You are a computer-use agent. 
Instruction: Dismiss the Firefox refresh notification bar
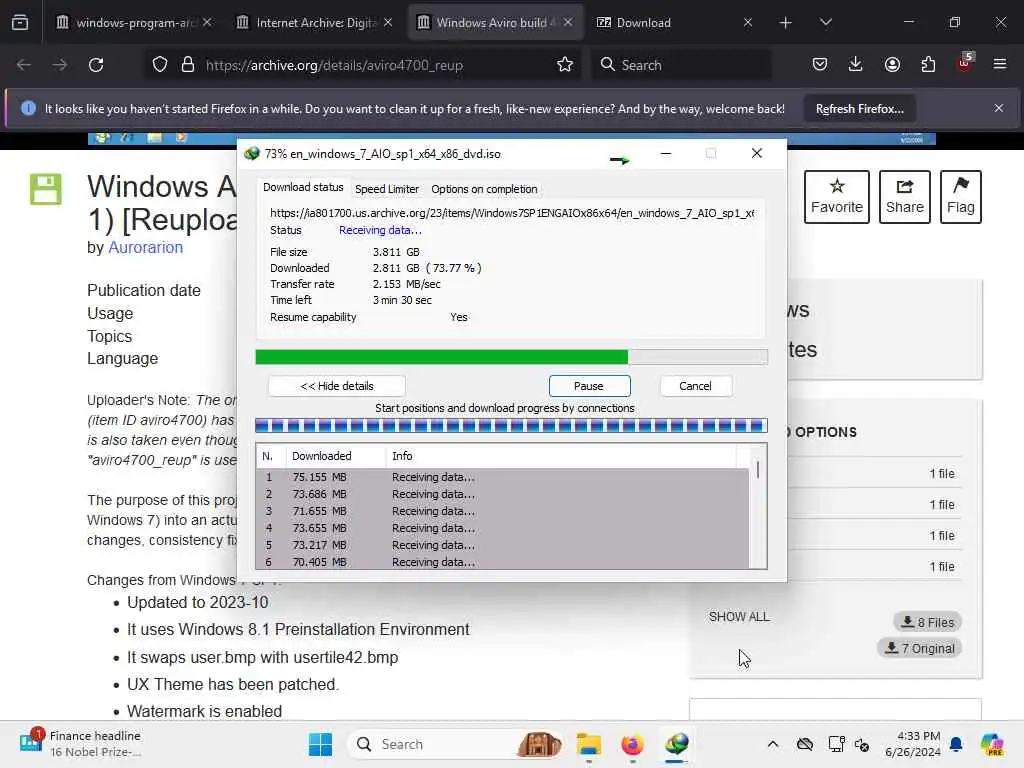coord(999,108)
